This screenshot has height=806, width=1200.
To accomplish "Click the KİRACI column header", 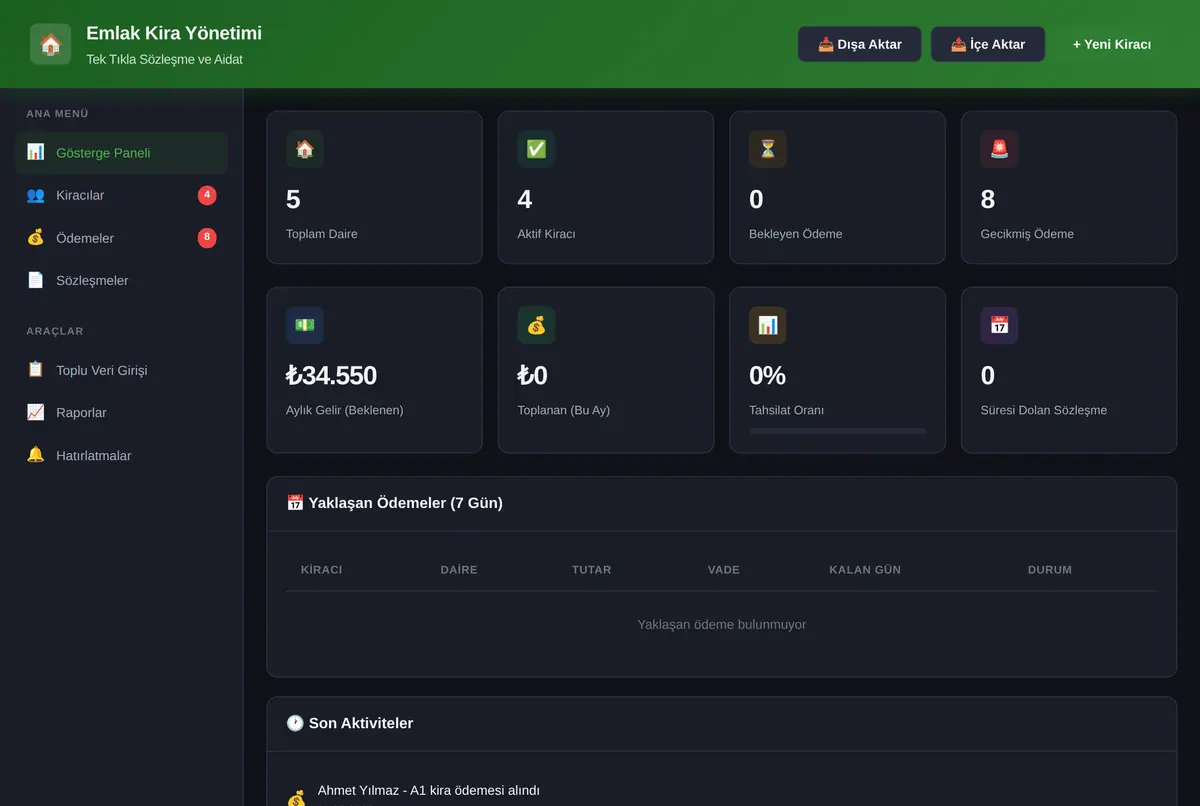I will [322, 570].
